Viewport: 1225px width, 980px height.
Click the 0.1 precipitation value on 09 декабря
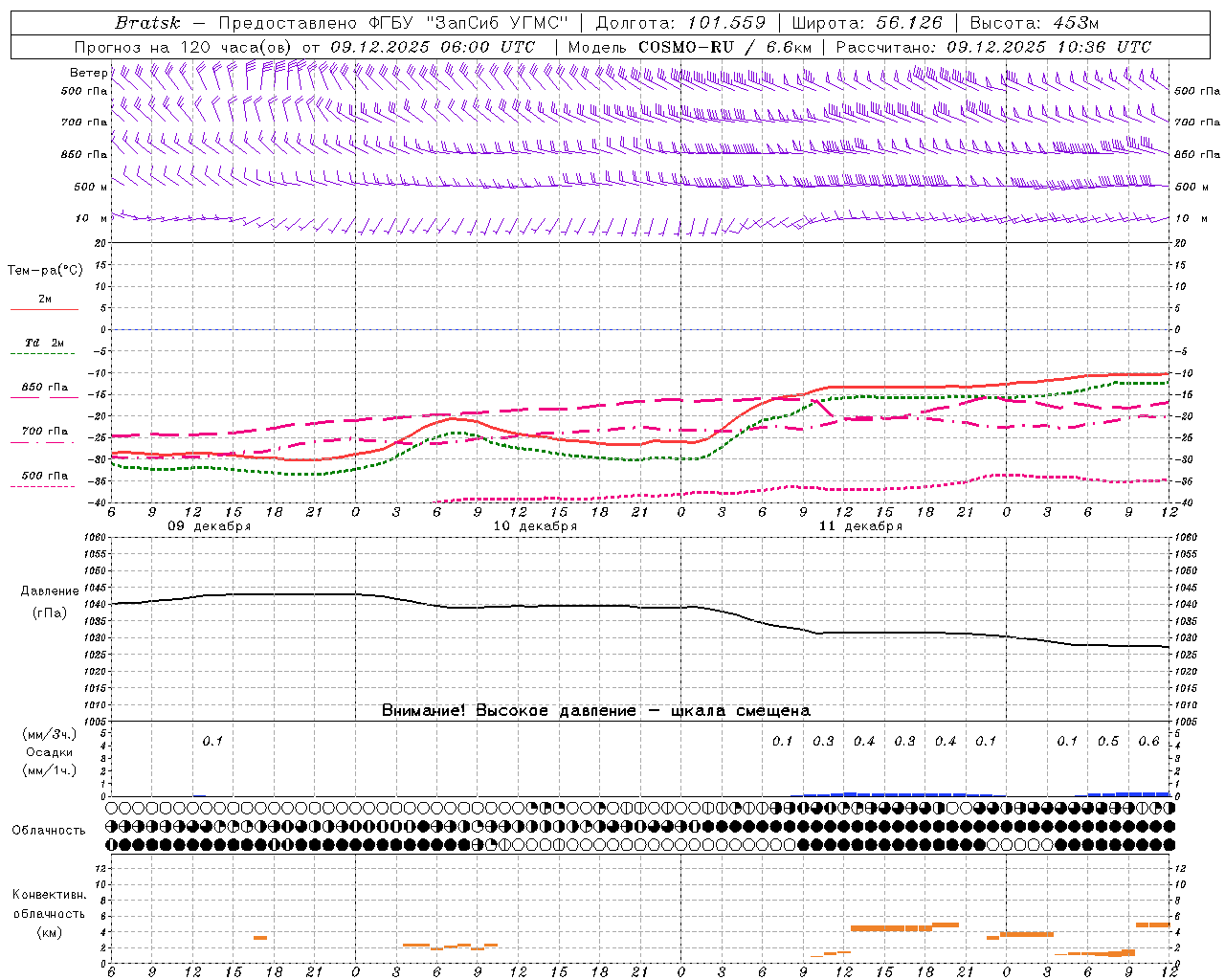(x=212, y=742)
